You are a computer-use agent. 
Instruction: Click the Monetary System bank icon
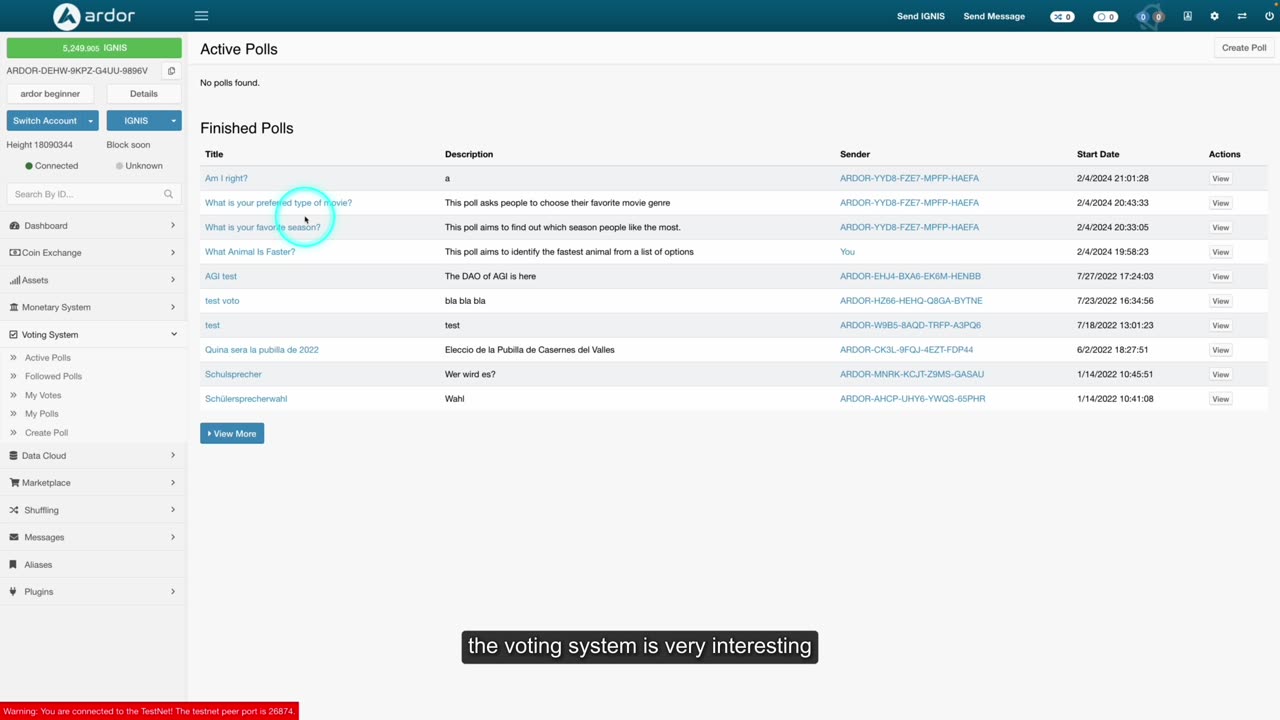click(14, 307)
